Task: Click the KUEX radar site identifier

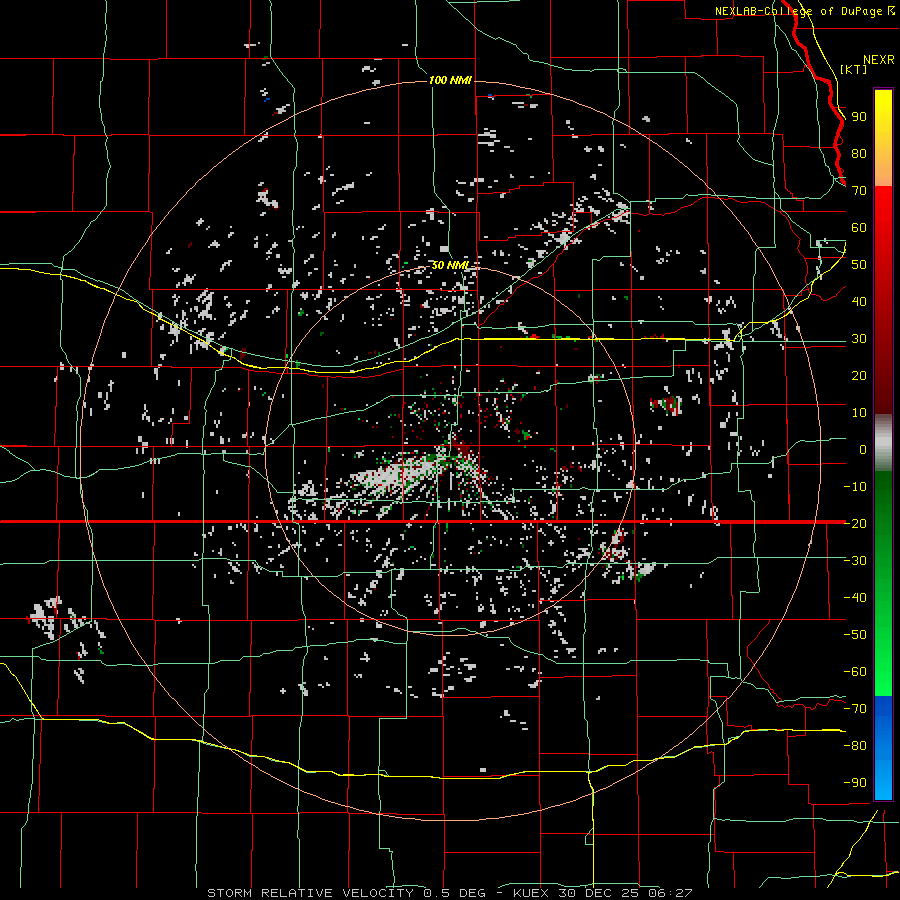Action: click(531, 893)
